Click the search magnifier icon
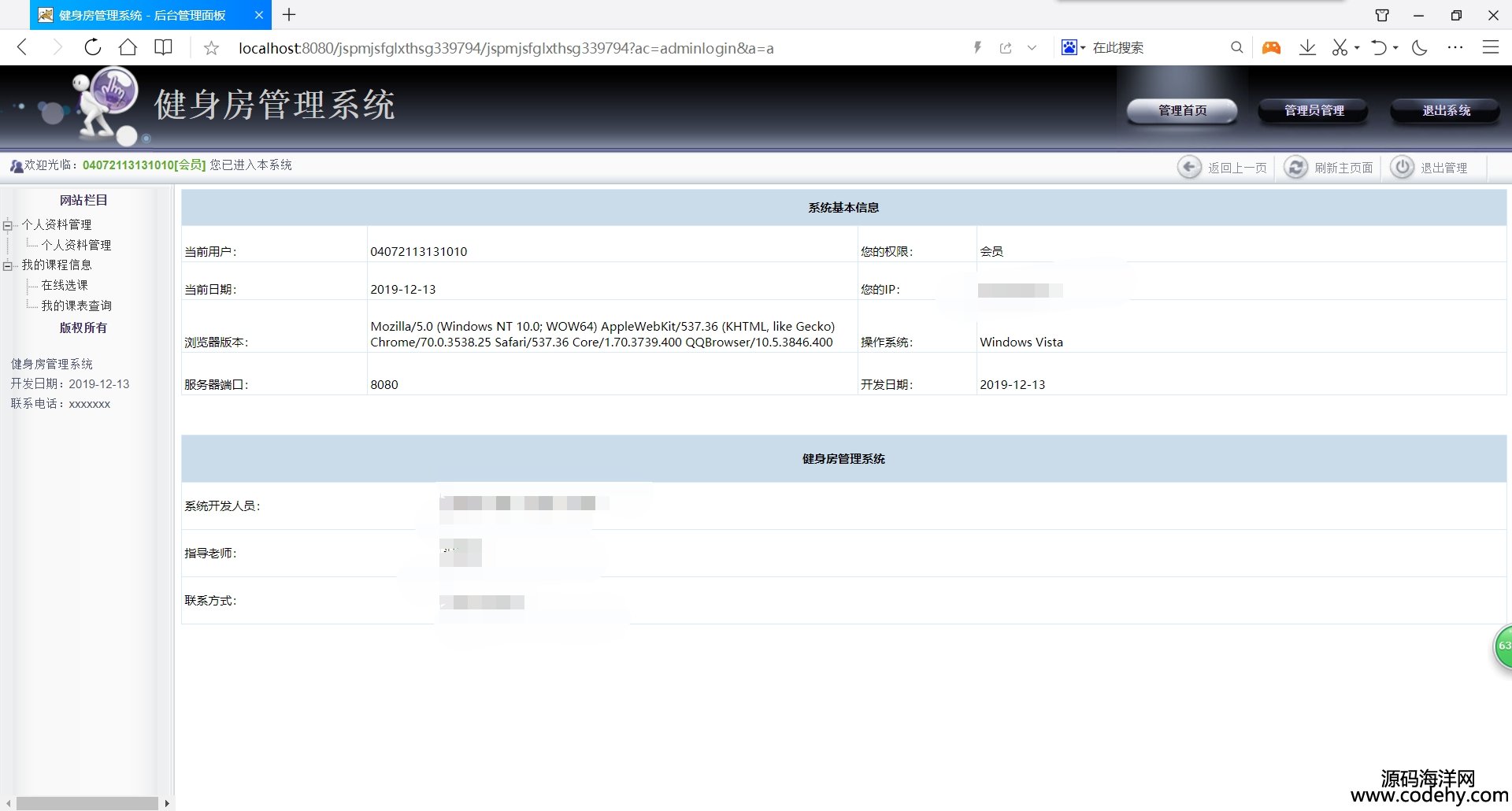 pos(1236,48)
